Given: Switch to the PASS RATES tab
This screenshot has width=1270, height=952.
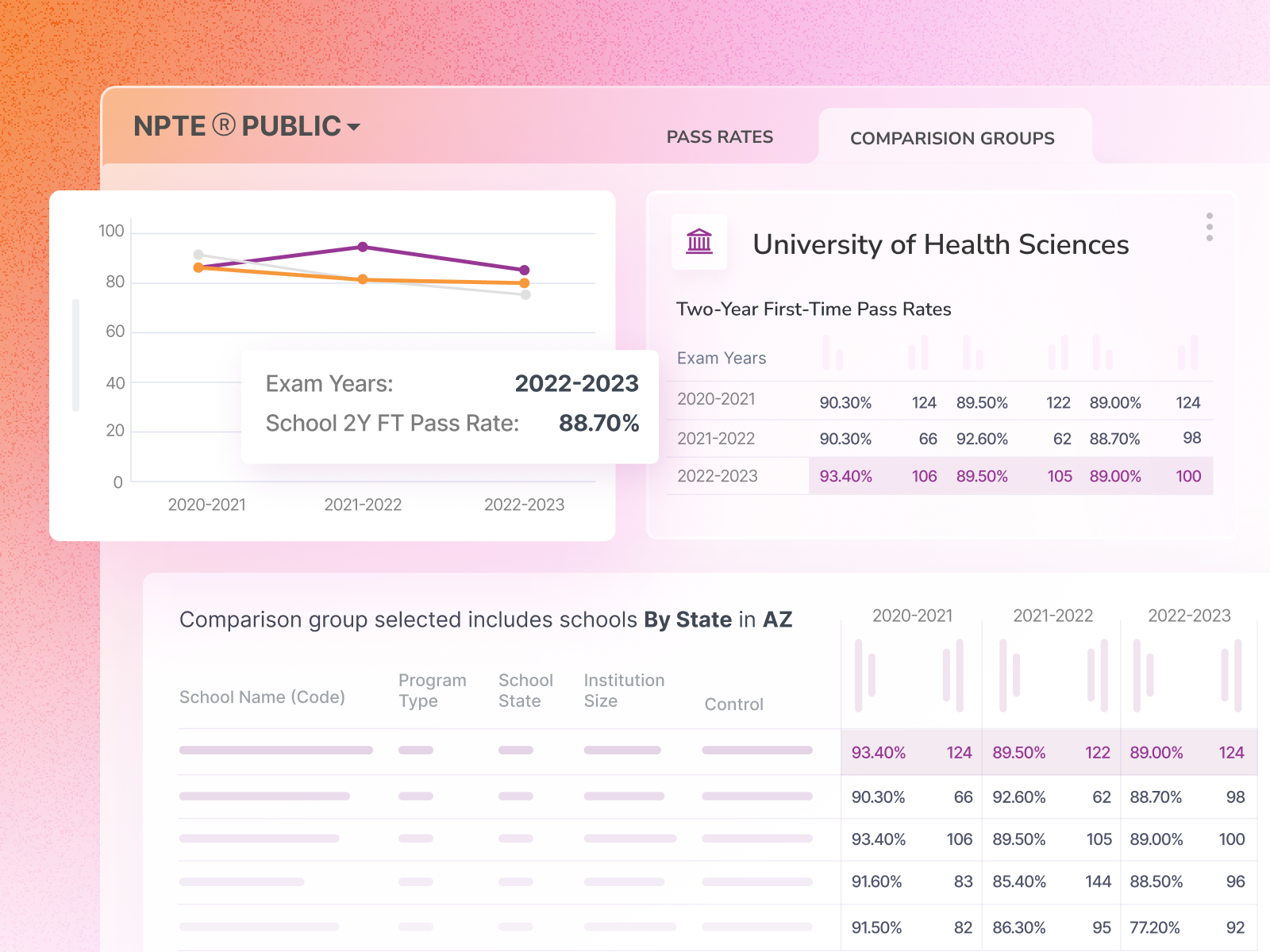Looking at the screenshot, I should [x=719, y=136].
